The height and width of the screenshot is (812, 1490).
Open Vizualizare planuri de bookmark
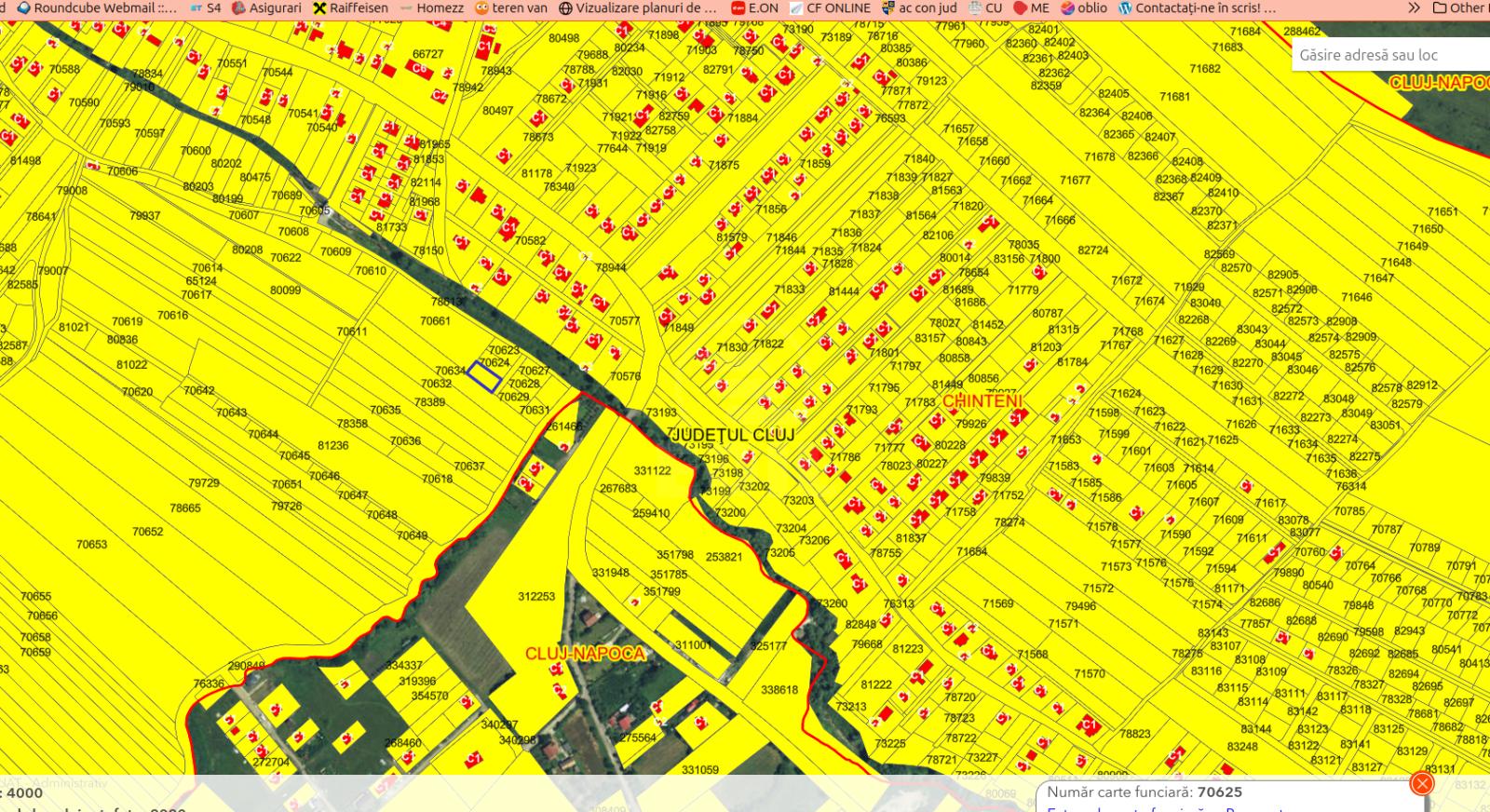pos(638,7)
